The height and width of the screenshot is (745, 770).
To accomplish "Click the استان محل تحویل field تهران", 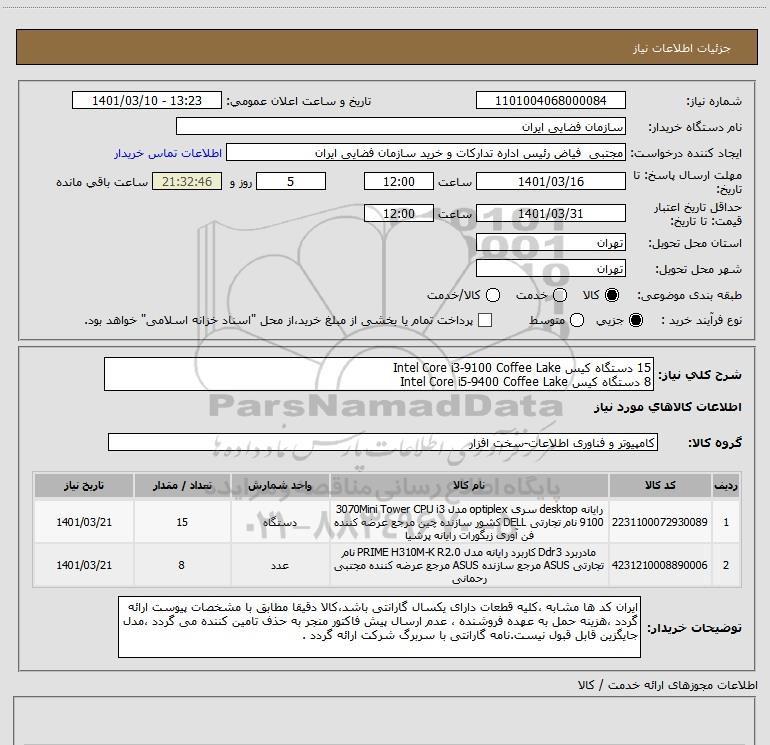I will point(550,242).
